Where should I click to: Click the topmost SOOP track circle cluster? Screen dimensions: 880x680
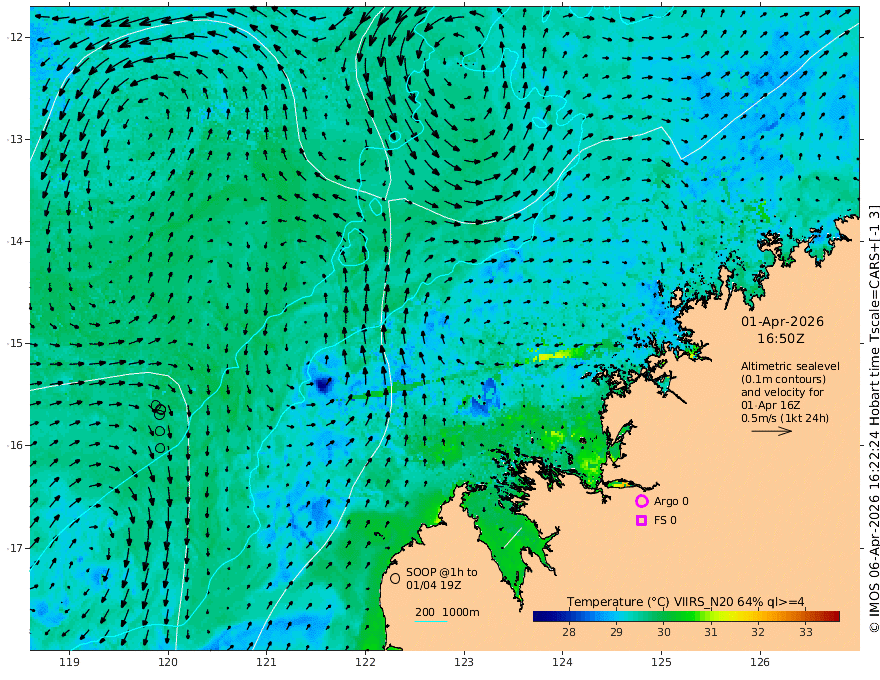click(x=158, y=410)
